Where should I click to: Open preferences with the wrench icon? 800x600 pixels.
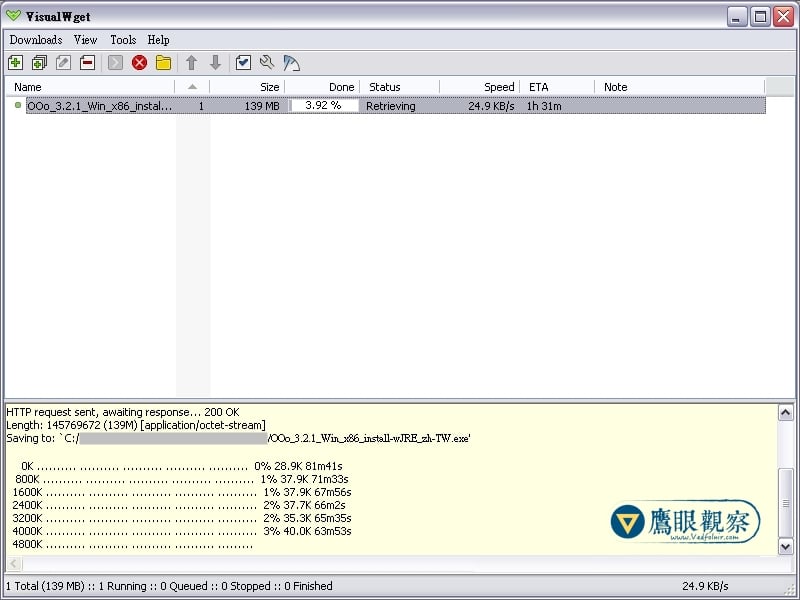(x=267, y=63)
